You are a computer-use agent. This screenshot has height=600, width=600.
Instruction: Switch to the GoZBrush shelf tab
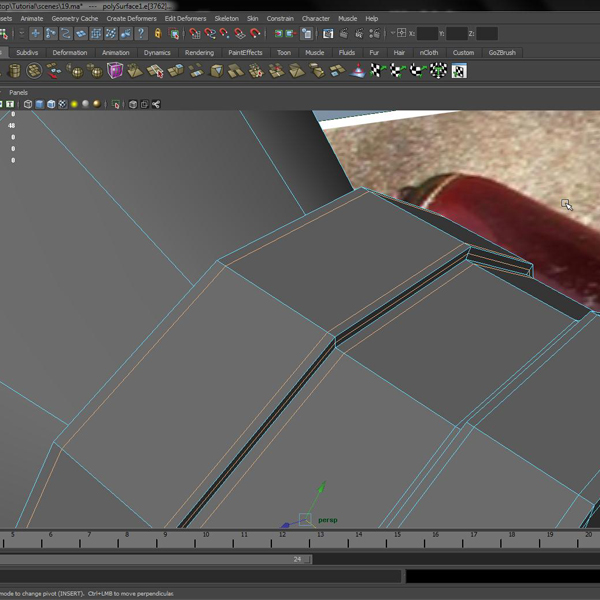502,52
